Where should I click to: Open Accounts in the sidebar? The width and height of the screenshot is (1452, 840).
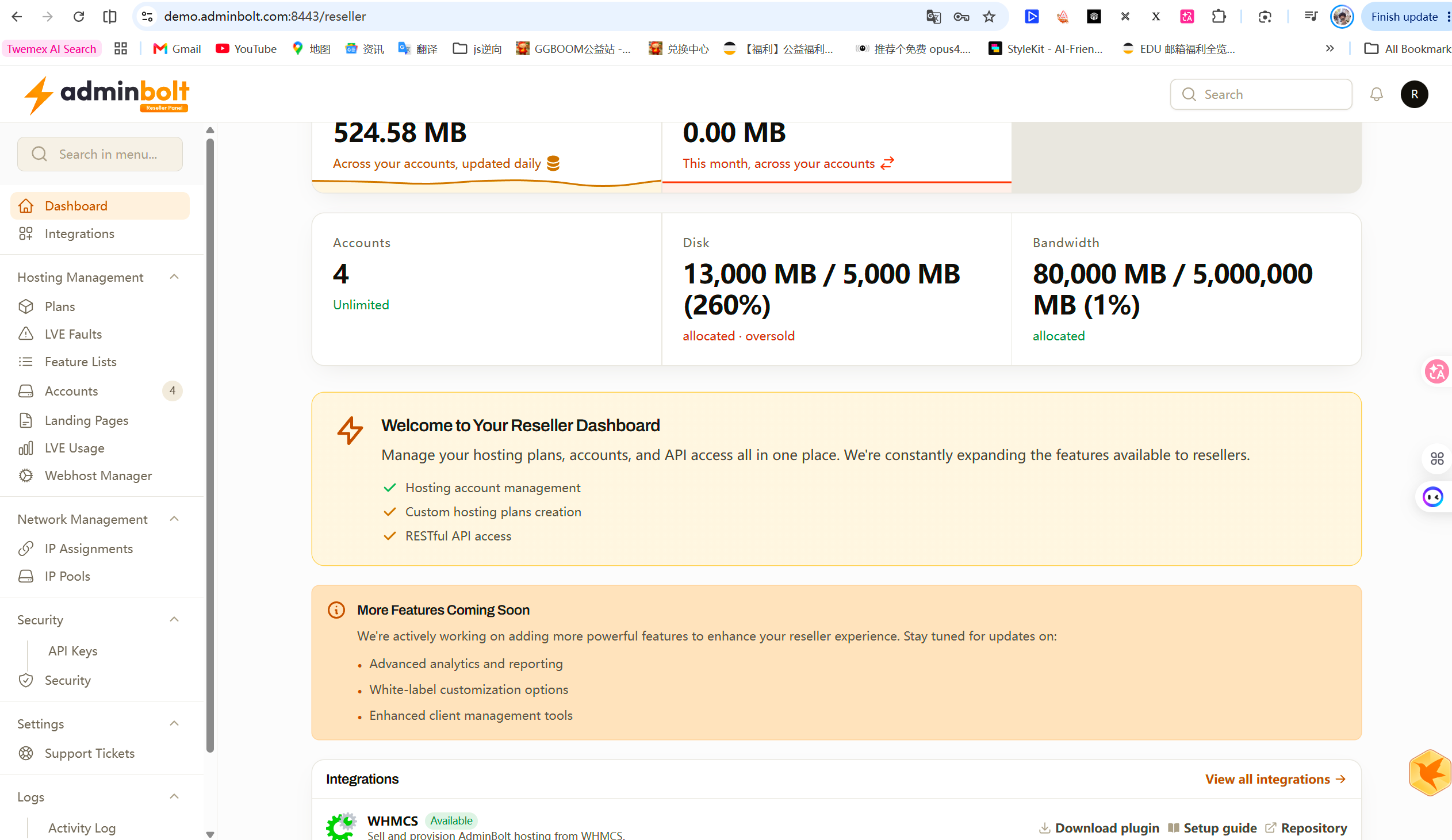pos(99,391)
